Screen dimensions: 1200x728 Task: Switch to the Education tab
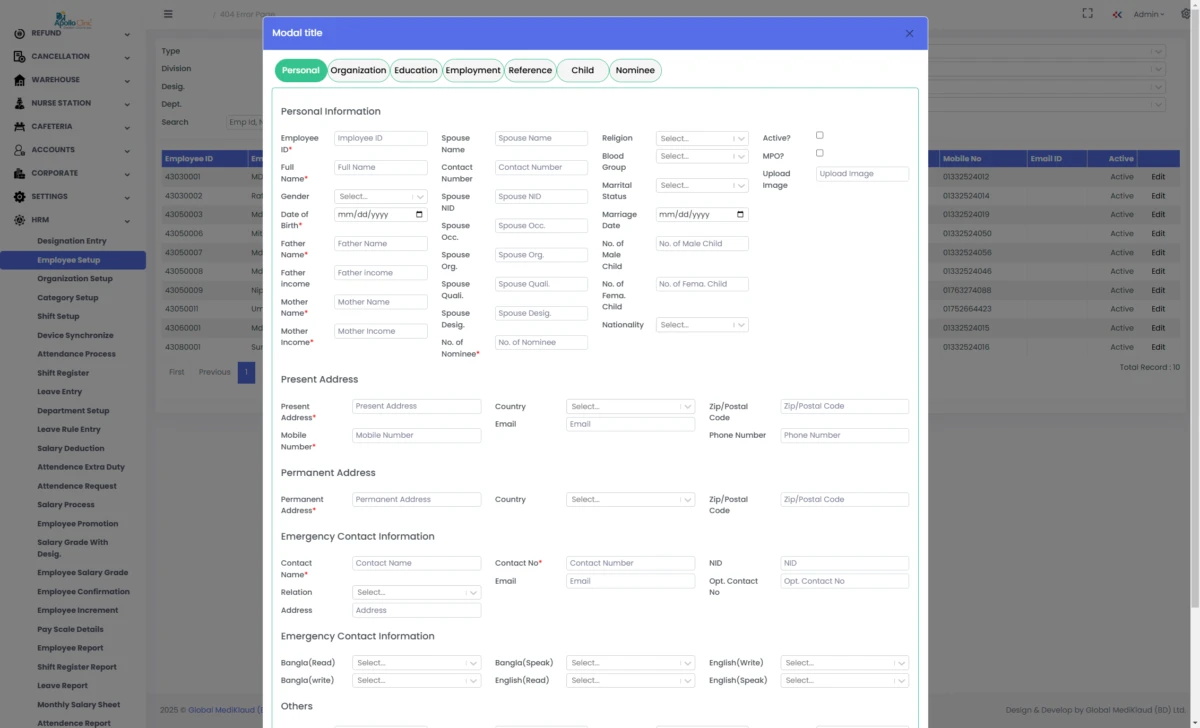tap(416, 70)
